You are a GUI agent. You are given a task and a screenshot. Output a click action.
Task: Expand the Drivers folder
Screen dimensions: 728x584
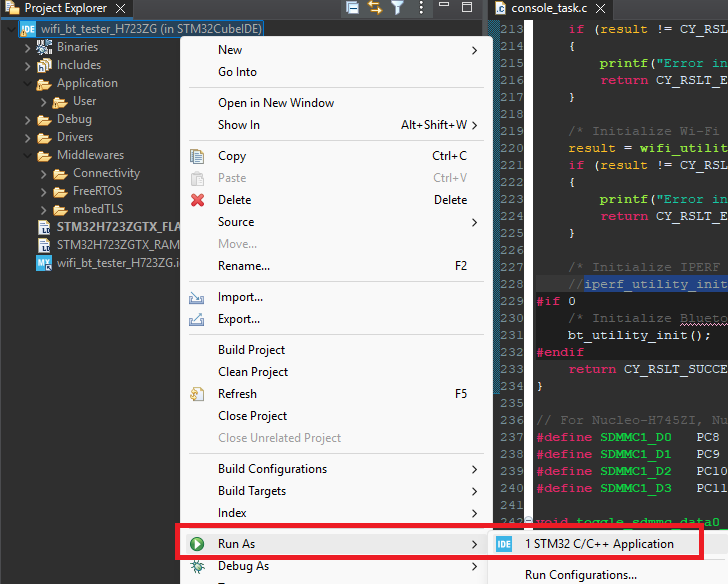pyautogui.click(x=29, y=137)
